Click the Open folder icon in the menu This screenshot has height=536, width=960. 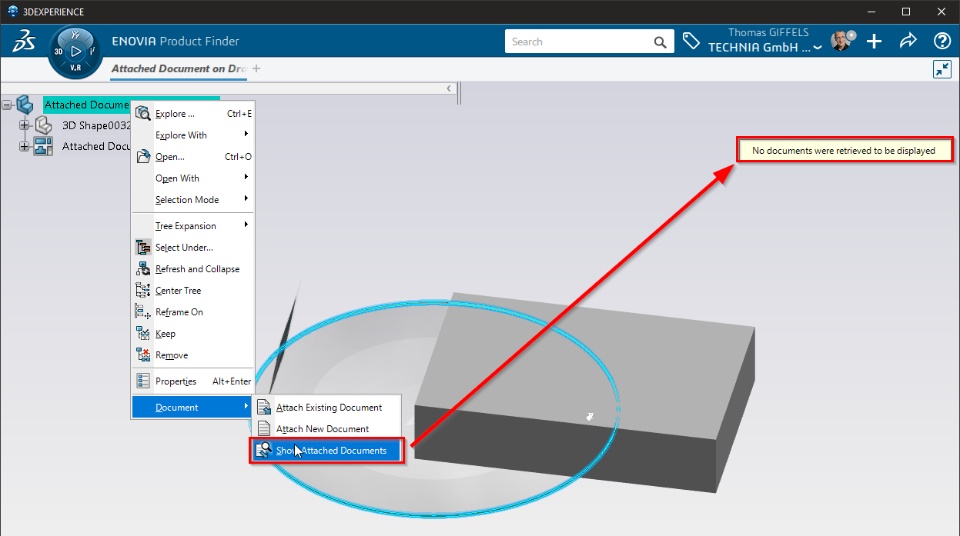point(143,156)
